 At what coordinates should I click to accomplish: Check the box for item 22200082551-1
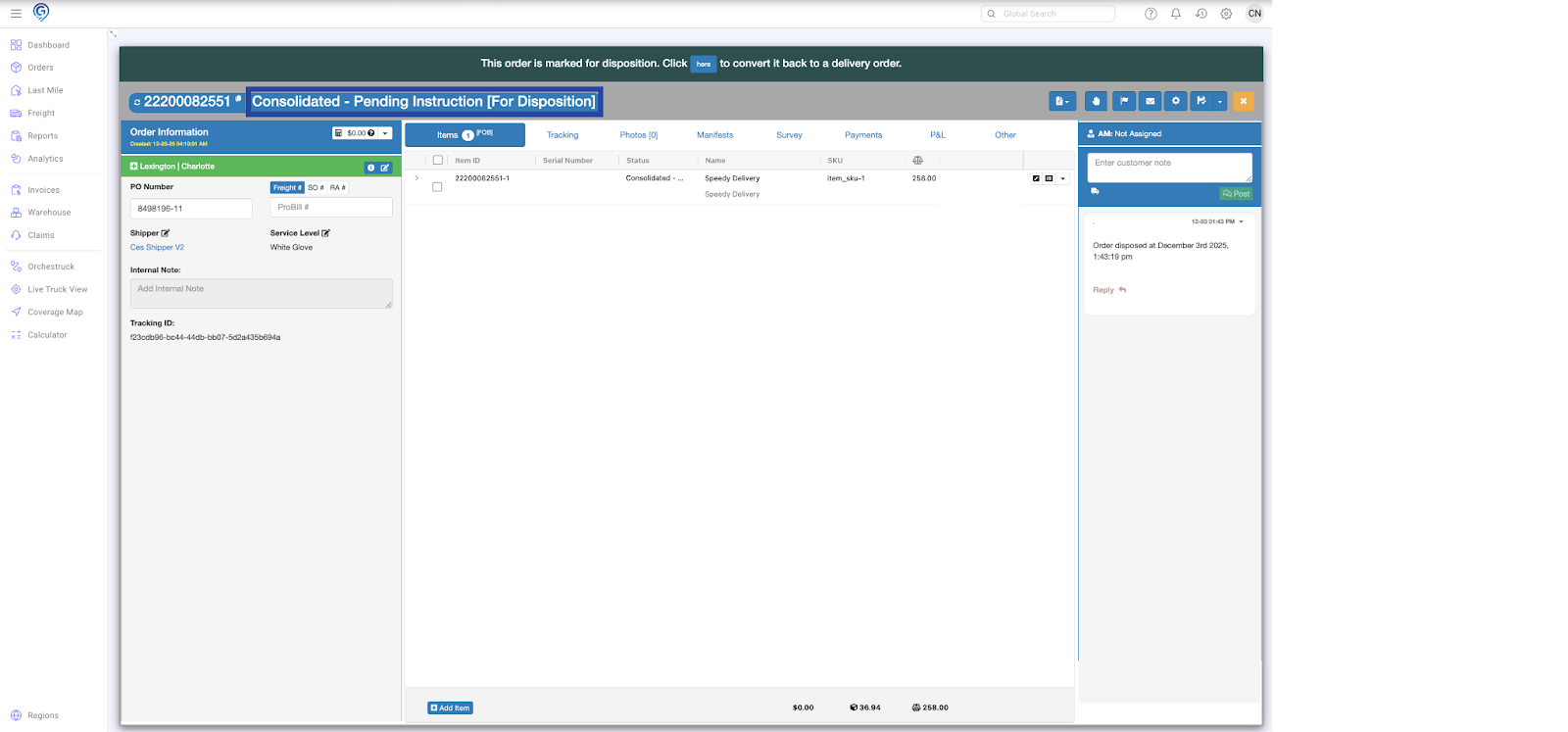click(437, 186)
